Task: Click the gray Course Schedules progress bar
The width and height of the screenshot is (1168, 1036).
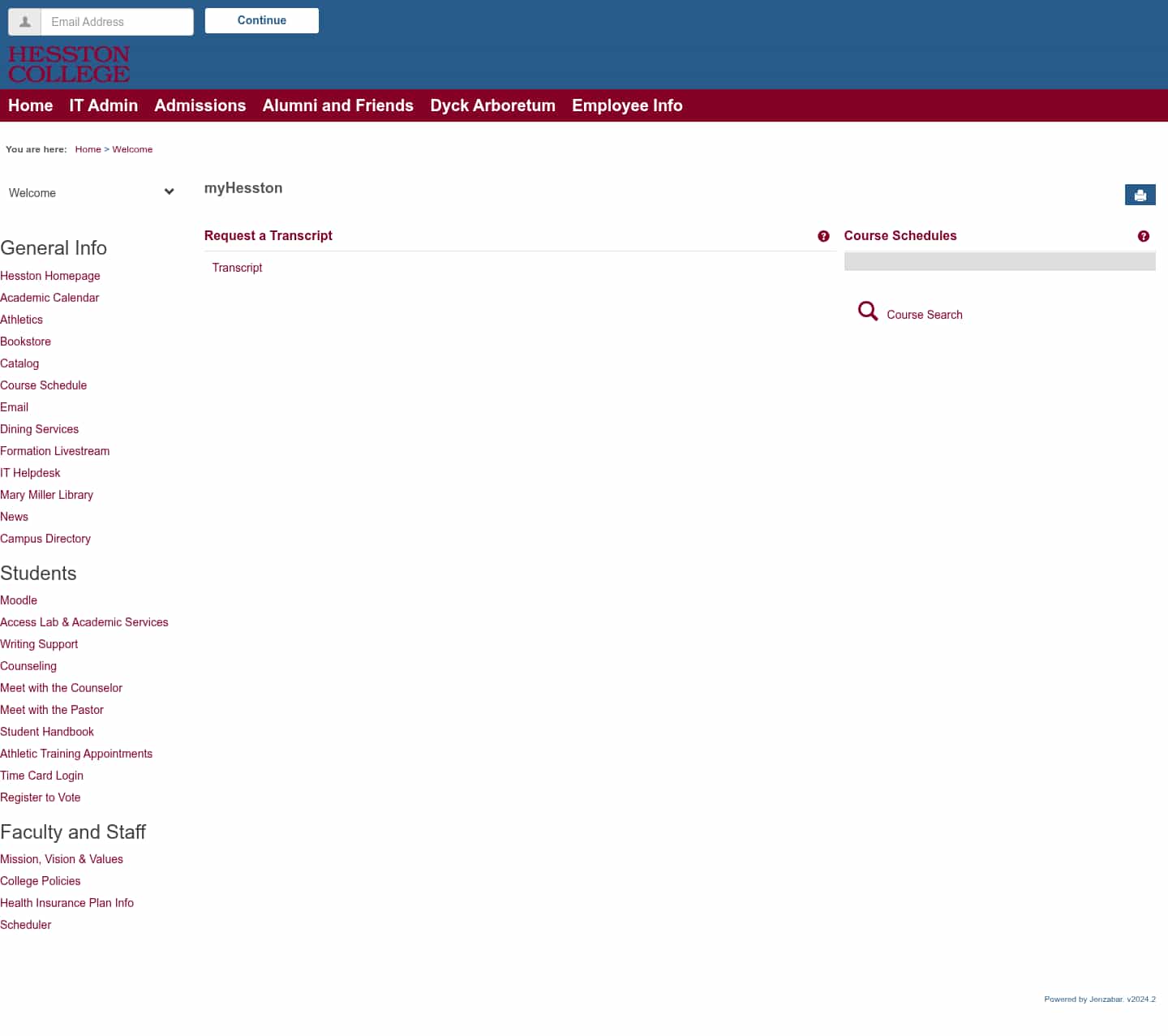Action: click(x=999, y=261)
